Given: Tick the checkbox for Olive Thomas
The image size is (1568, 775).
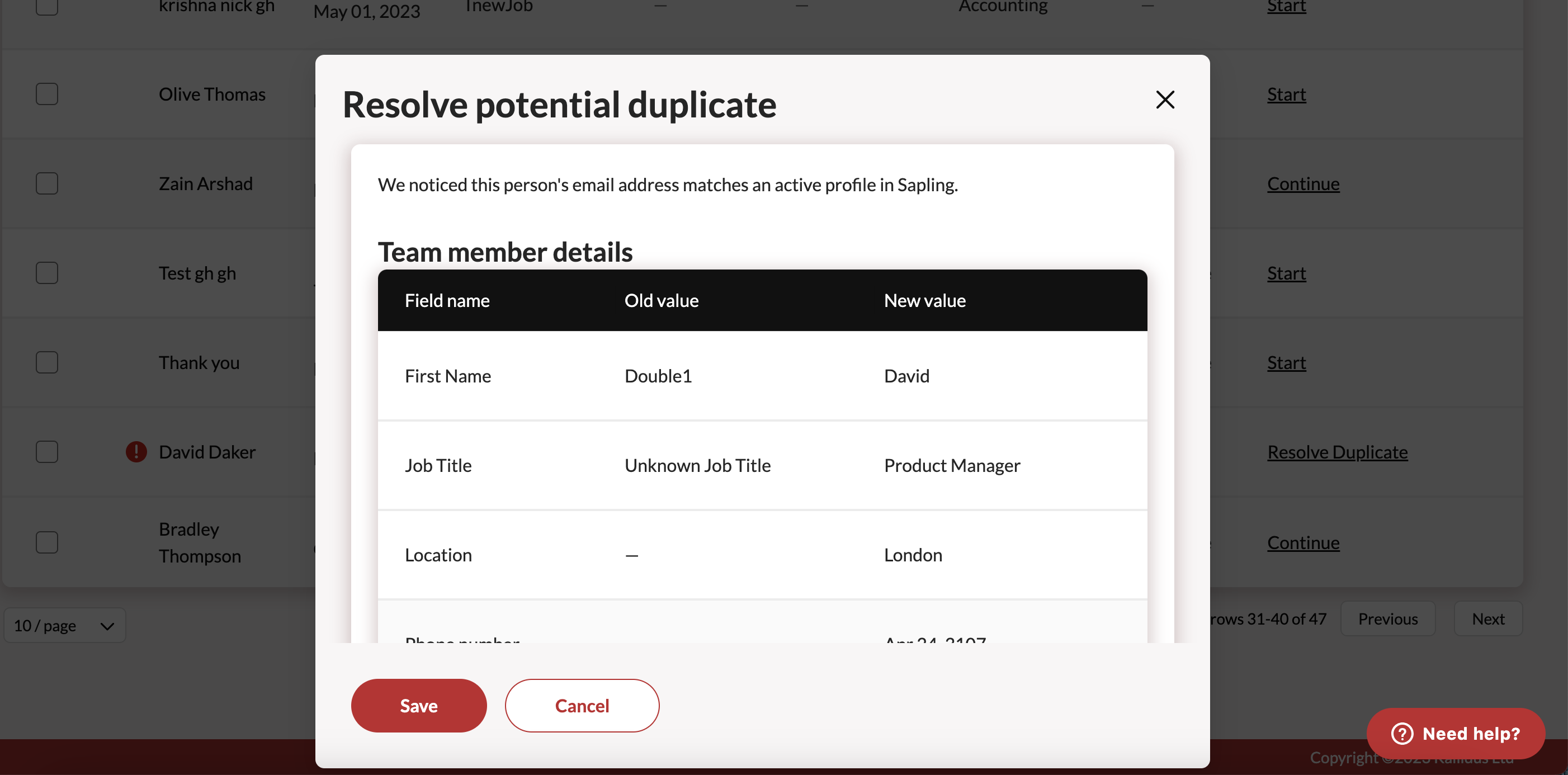Looking at the screenshot, I should pos(47,94).
